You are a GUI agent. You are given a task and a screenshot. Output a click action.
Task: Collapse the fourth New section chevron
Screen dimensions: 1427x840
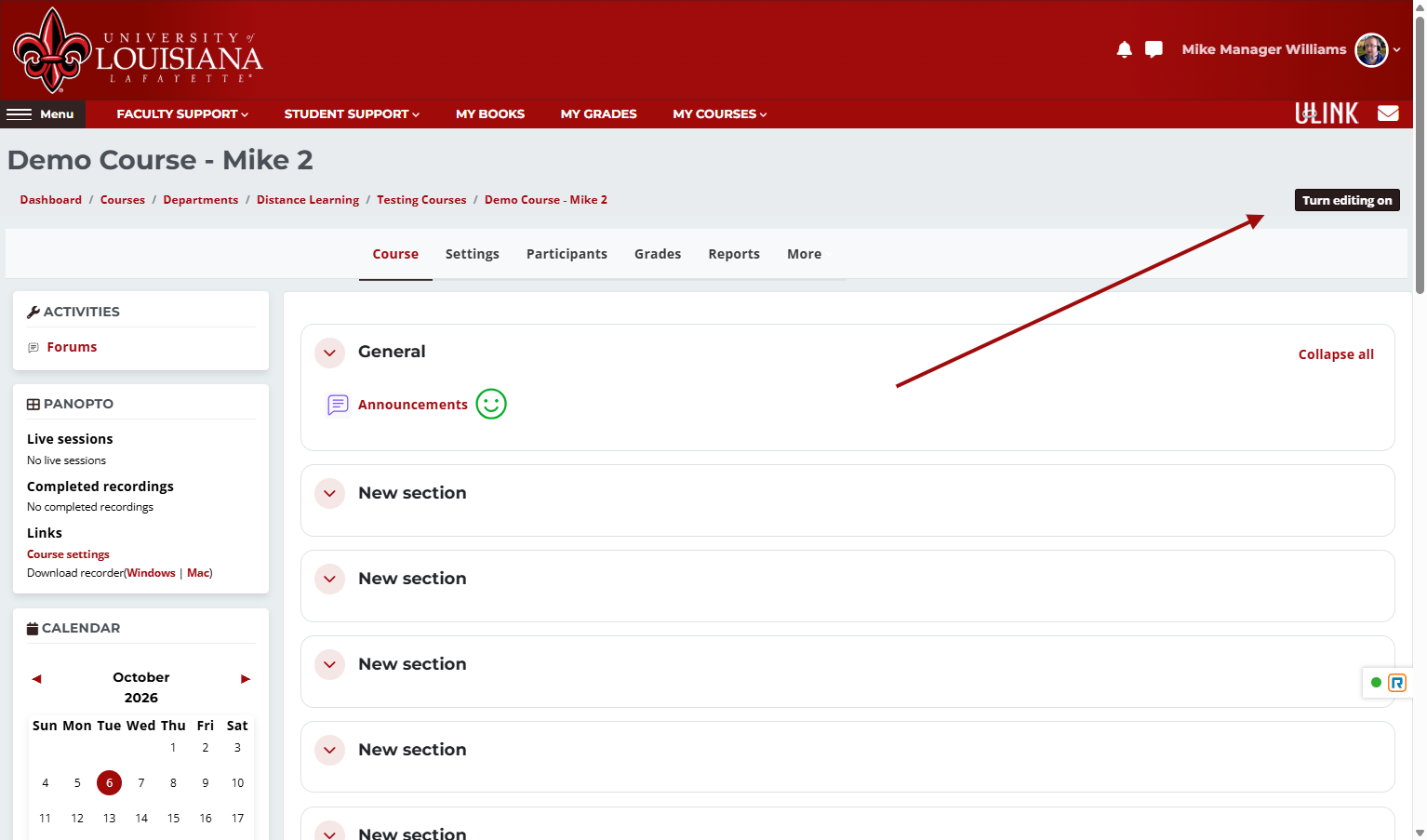[x=329, y=751]
